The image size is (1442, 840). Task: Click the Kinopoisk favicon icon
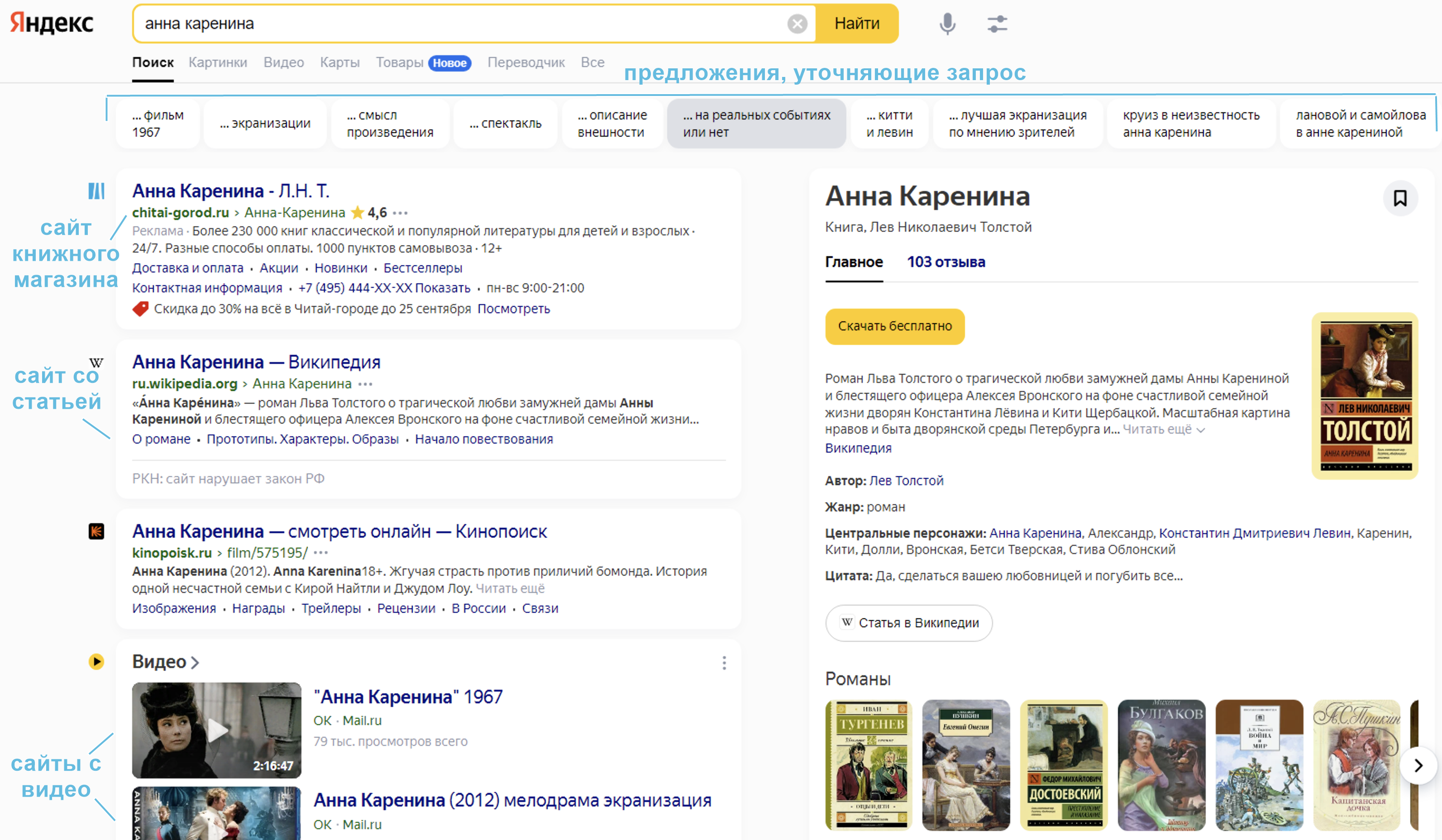pos(96,532)
